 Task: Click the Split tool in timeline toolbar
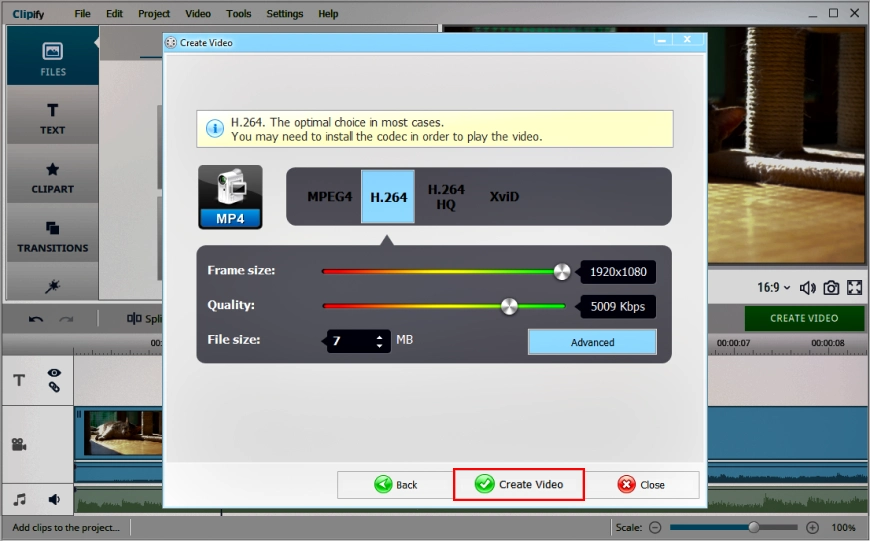tap(144, 318)
